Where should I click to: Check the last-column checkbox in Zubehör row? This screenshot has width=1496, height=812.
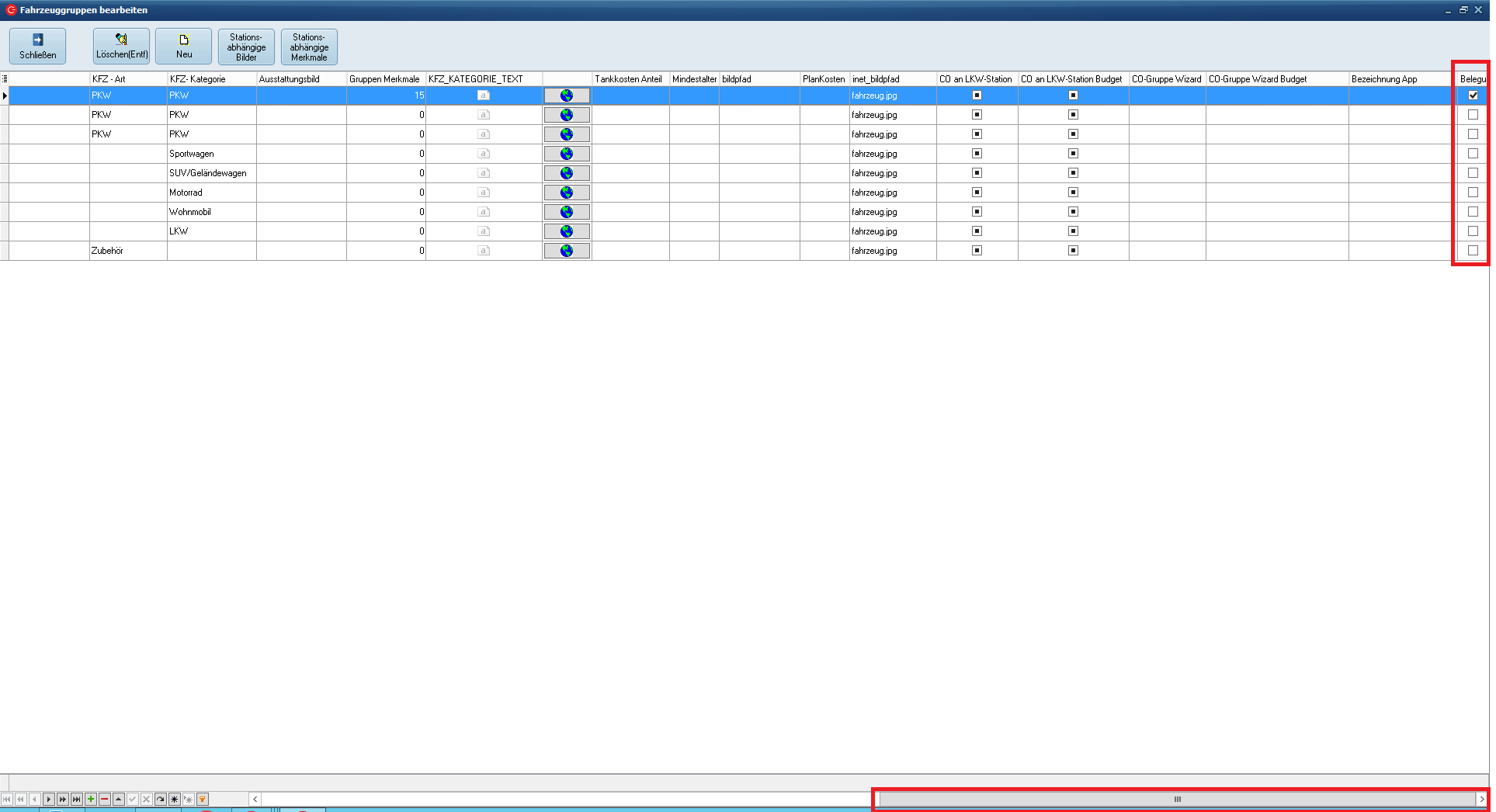click(1473, 251)
